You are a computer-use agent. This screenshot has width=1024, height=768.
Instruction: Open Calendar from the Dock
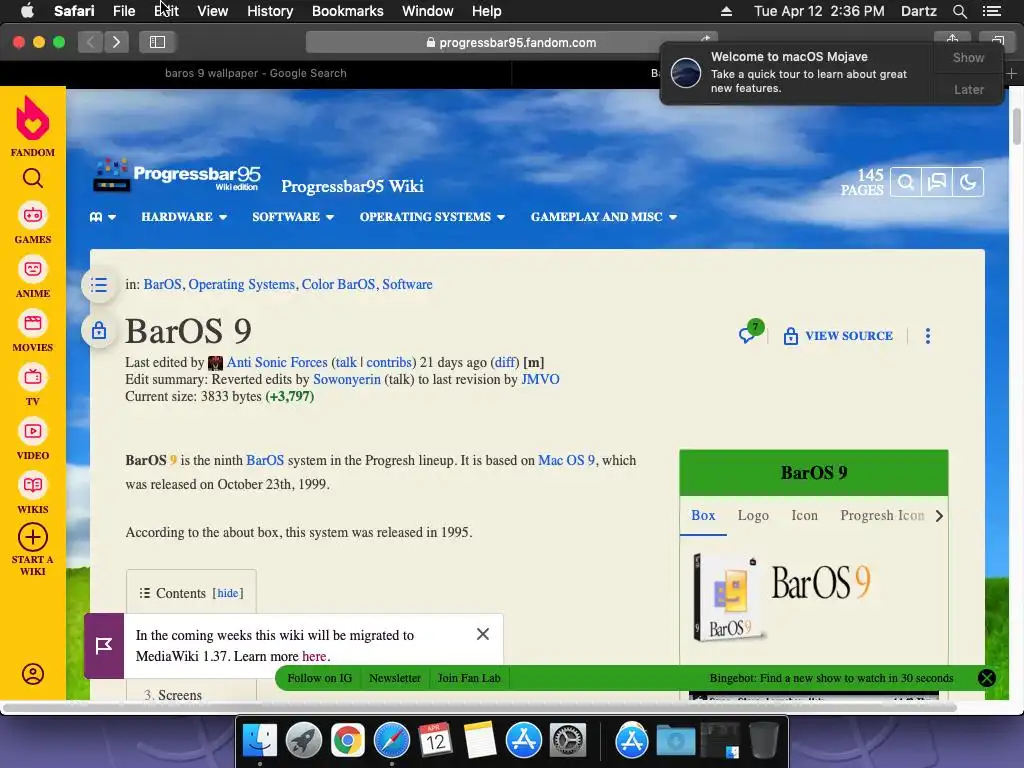click(435, 741)
